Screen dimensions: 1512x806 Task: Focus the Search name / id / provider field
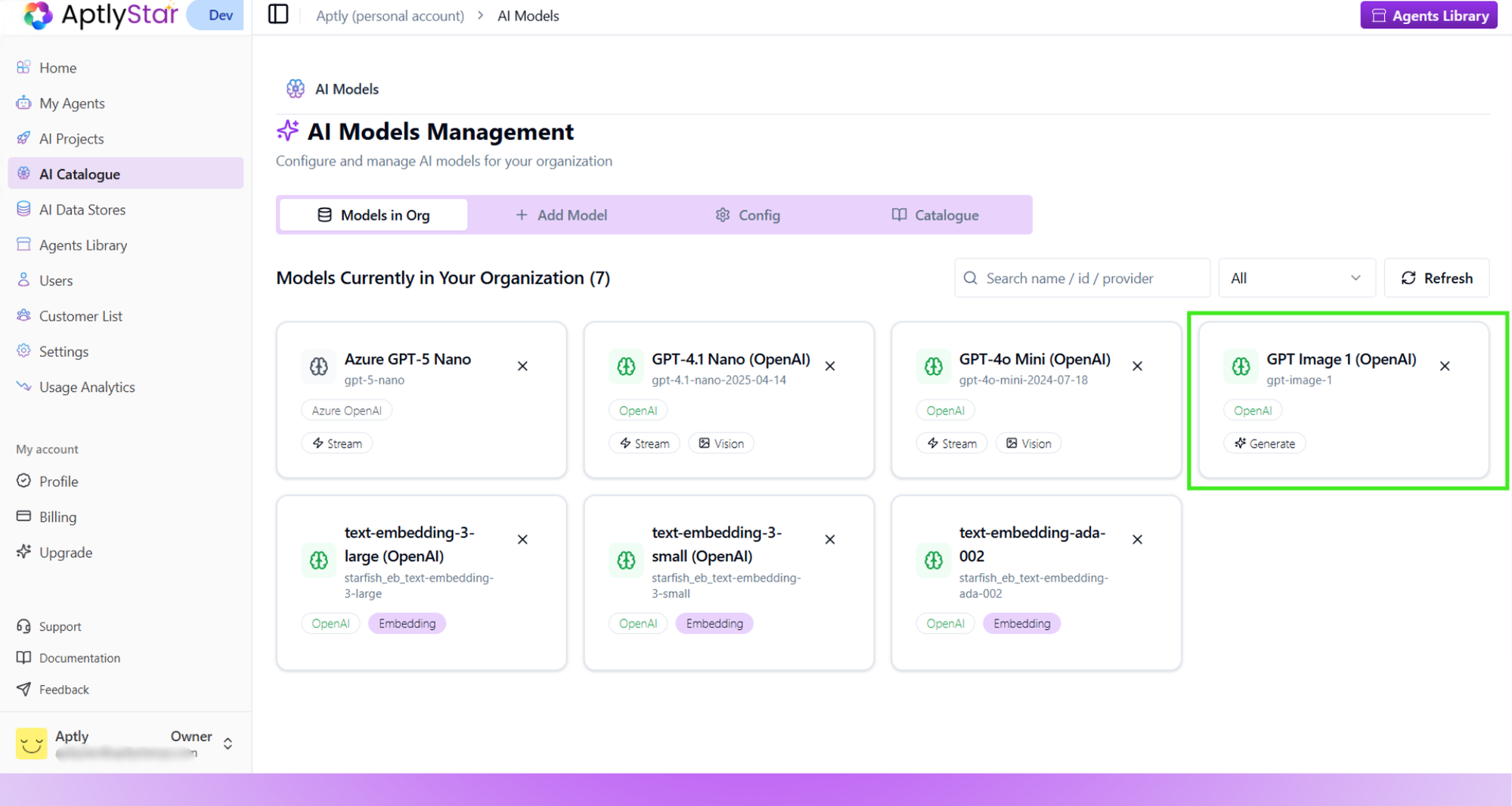point(1082,278)
